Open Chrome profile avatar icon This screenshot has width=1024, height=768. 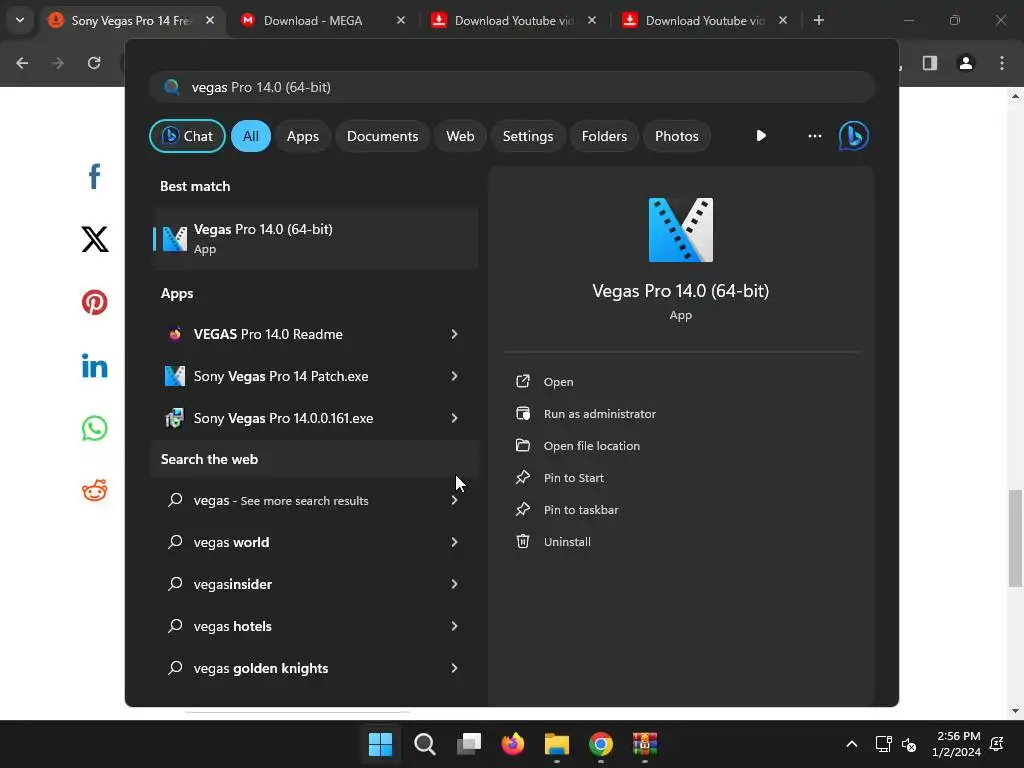coord(966,63)
